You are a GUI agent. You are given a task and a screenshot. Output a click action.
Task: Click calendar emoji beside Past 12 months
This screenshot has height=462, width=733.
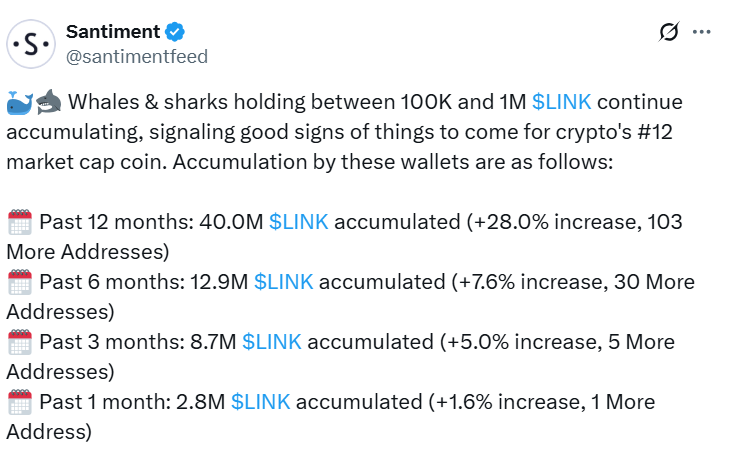[19, 222]
